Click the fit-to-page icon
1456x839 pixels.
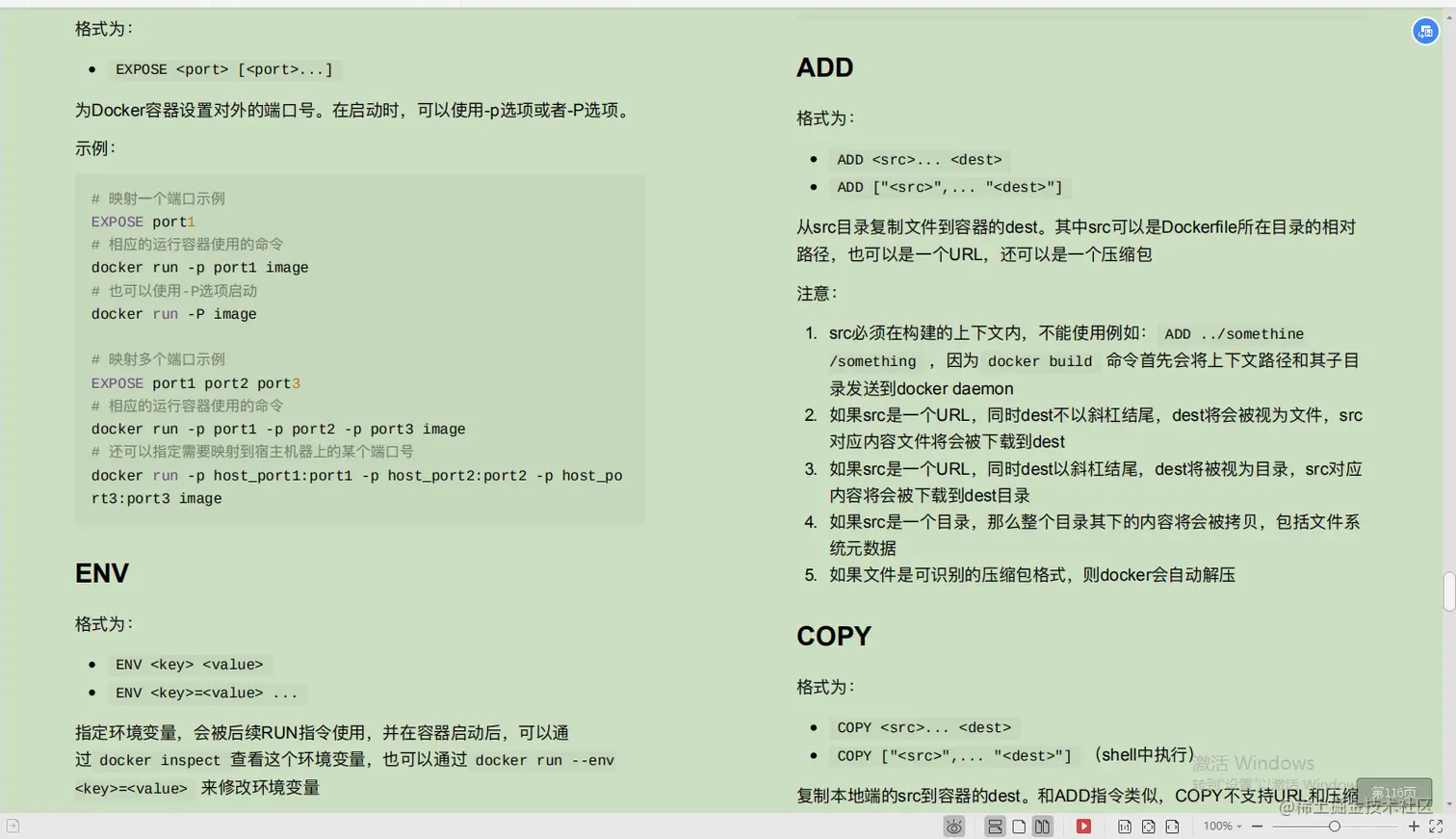point(1148,826)
